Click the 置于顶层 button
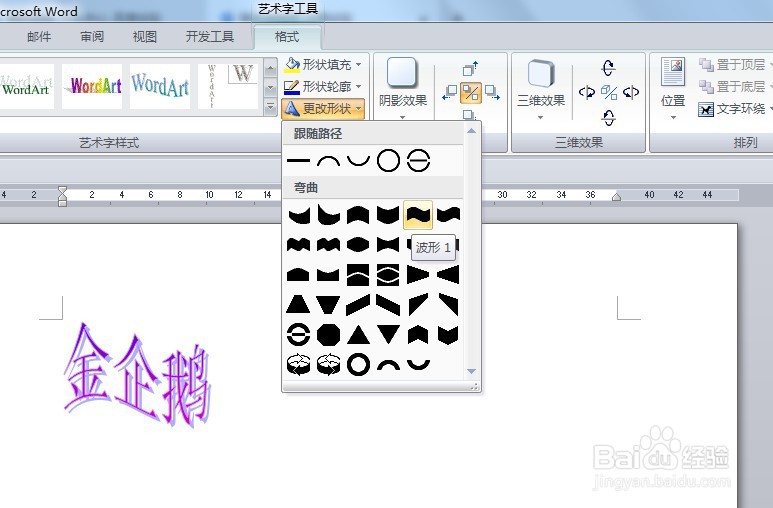This screenshot has width=773, height=508. coord(734,65)
